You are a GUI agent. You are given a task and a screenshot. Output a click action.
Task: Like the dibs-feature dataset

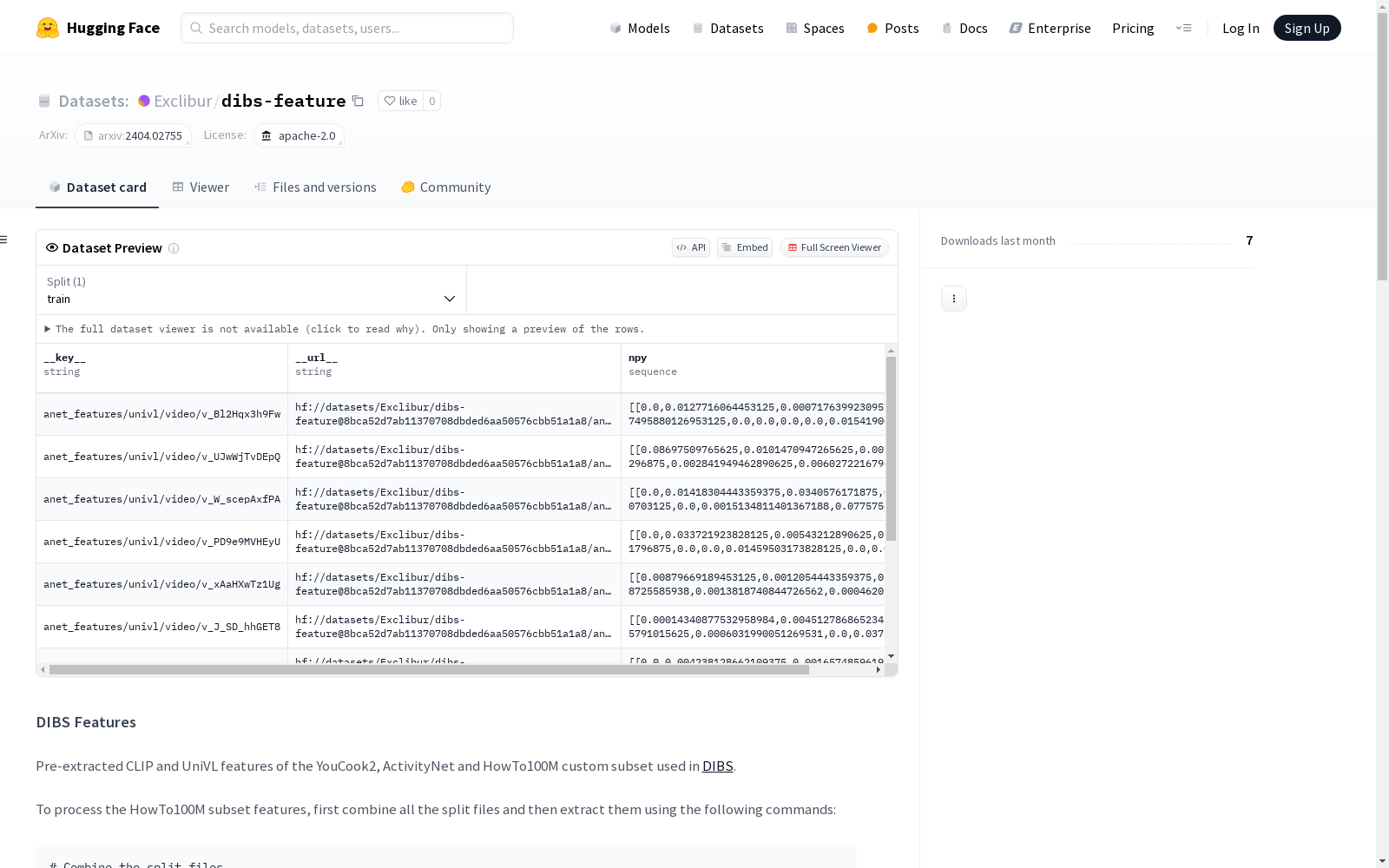point(400,101)
